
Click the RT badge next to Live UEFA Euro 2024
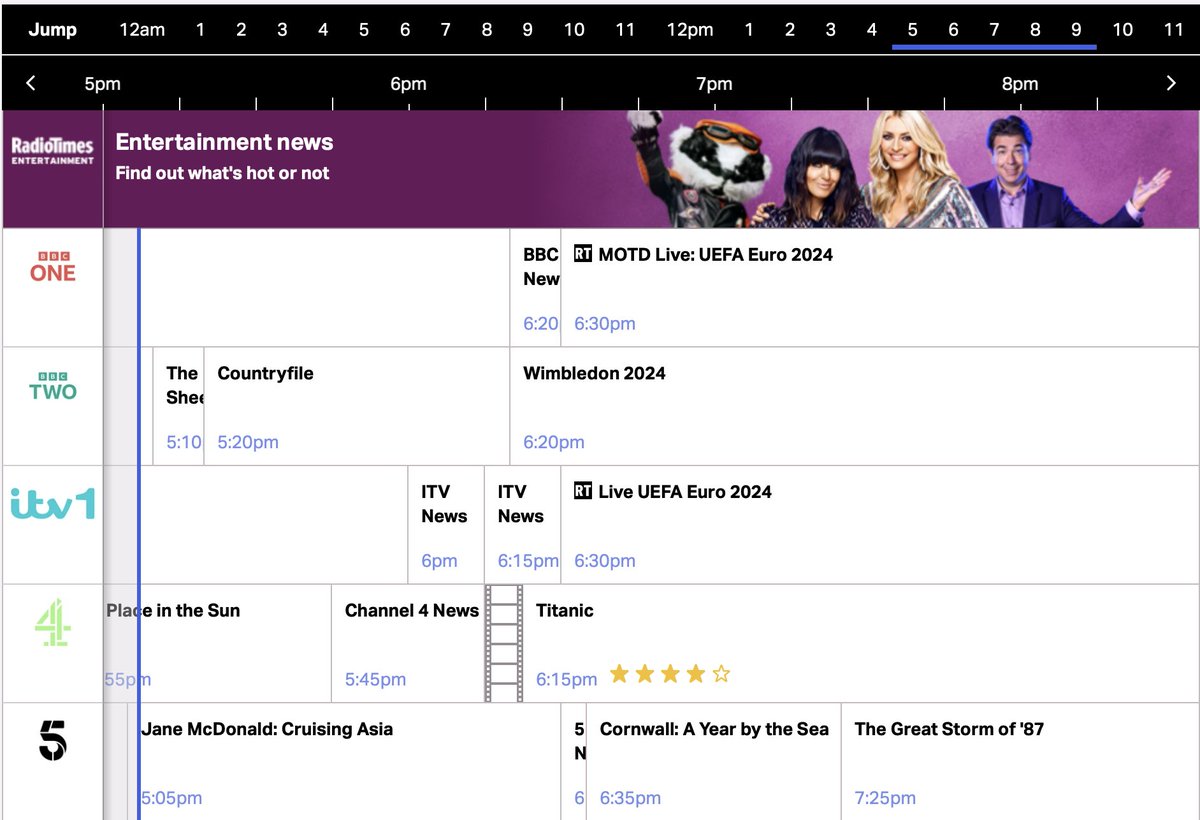point(583,491)
